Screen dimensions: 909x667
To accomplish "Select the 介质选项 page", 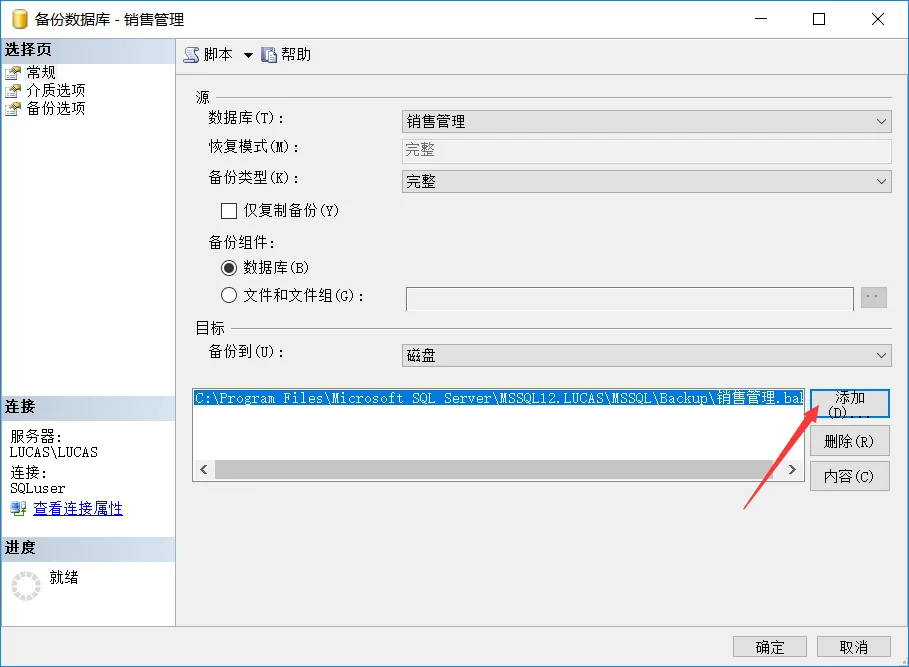I will coord(56,90).
